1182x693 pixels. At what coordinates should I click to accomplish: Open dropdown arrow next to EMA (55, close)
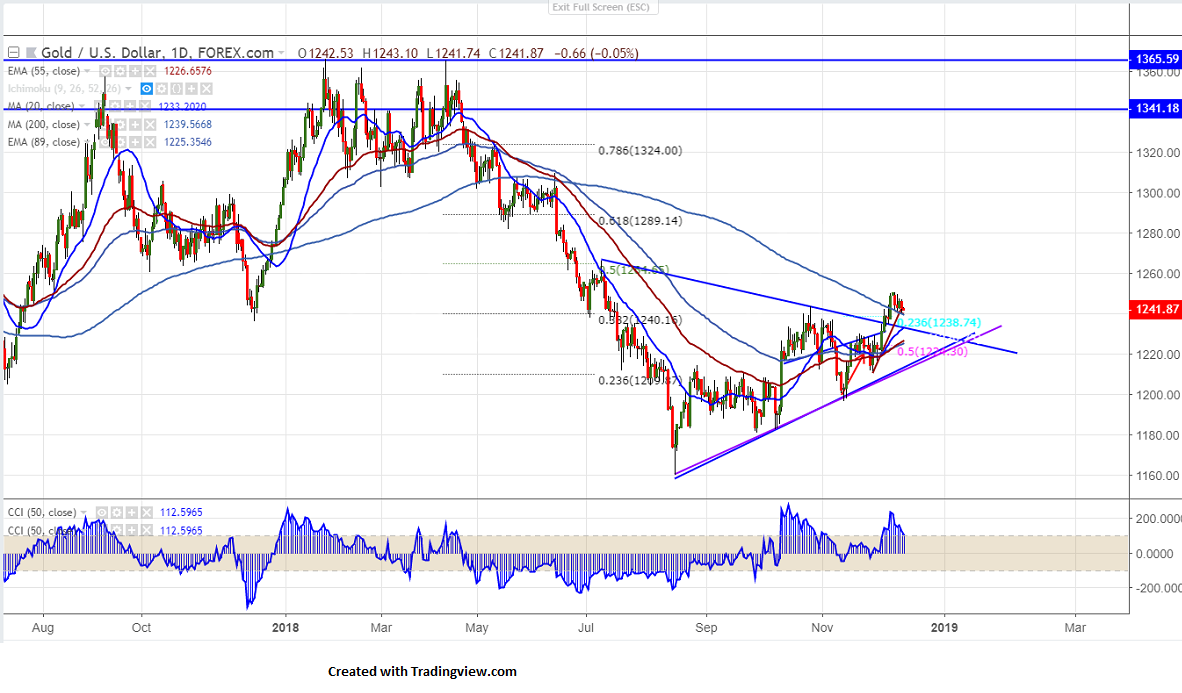tap(88, 71)
